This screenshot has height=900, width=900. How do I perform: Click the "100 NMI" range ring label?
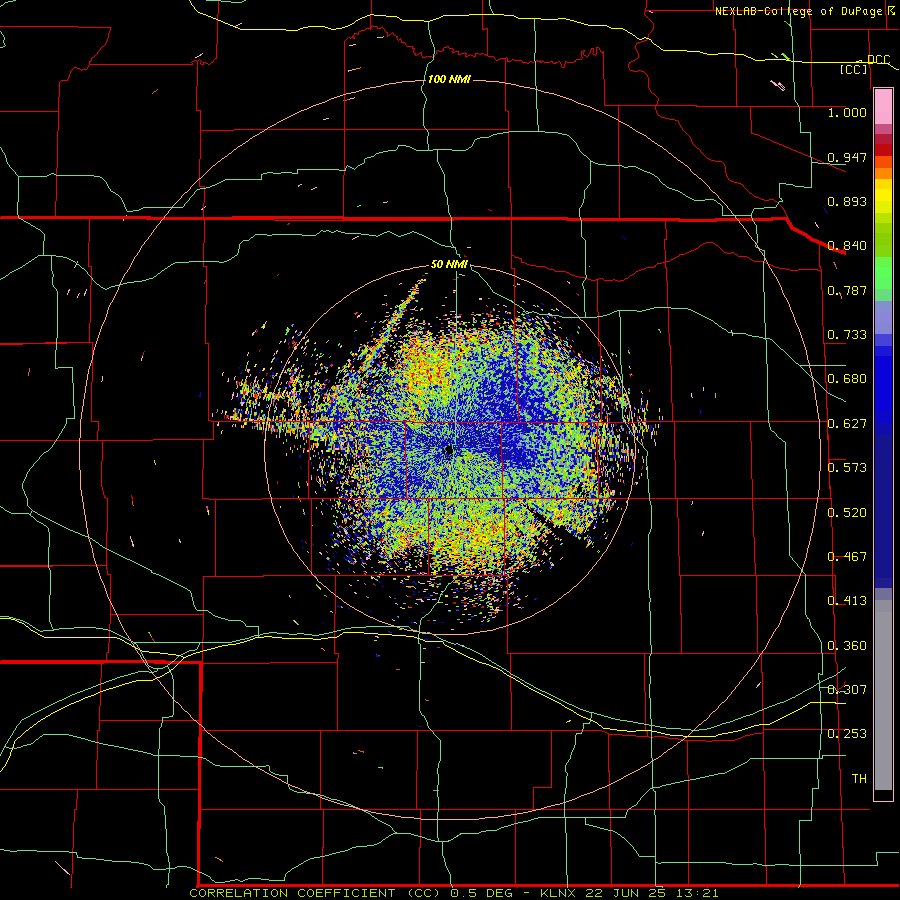(x=449, y=79)
